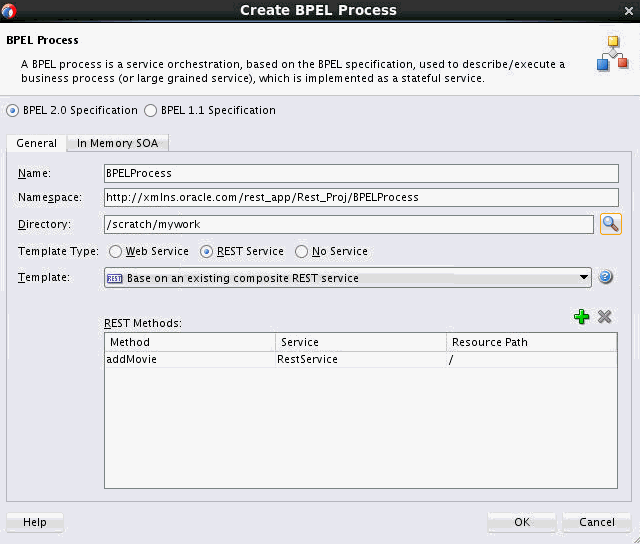Click the green plus add REST method icon
640x544 pixels.
click(581, 317)
